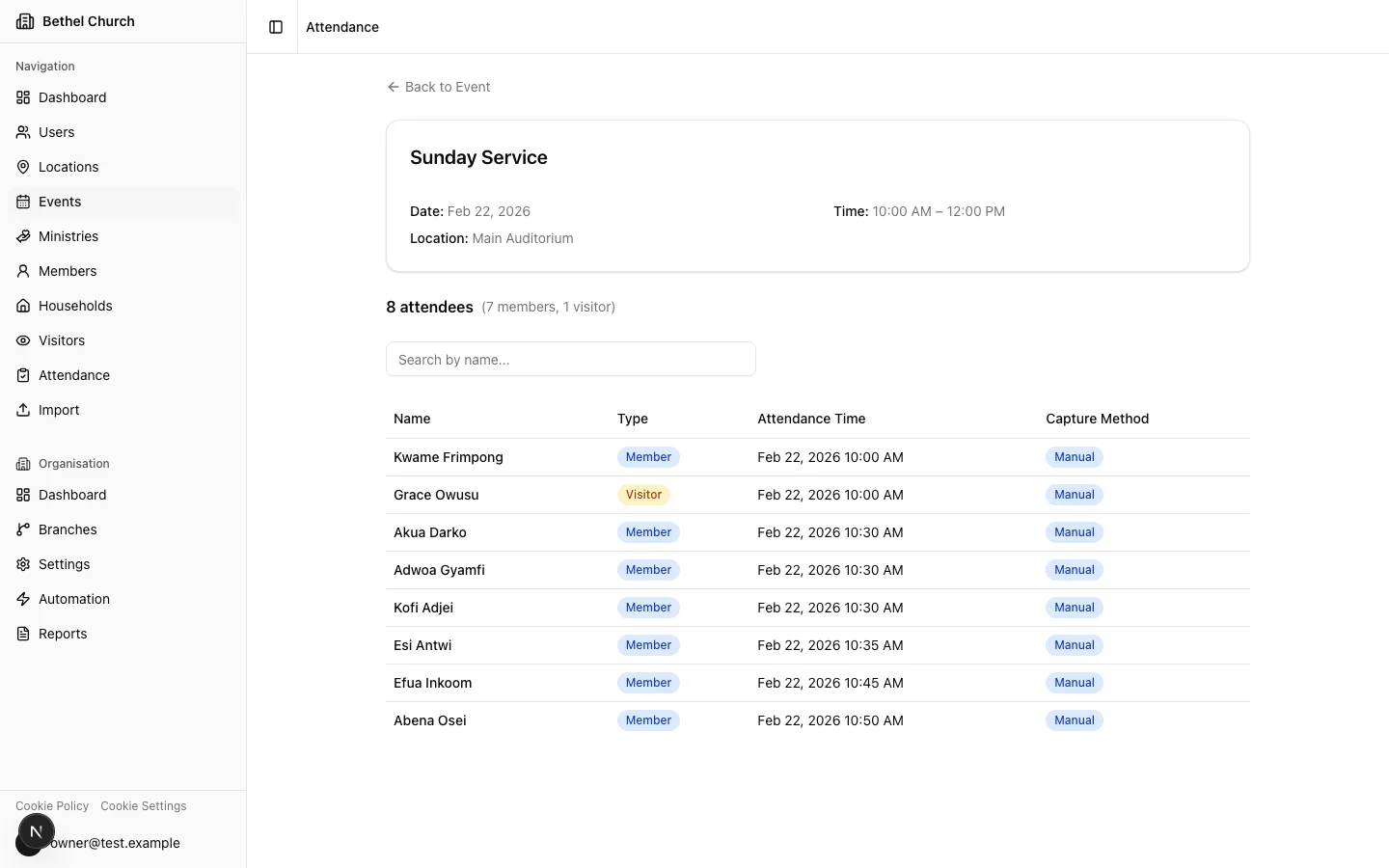1389x868 pixels.
Task: Open Users in the navigation
Action: click(x=123, y=132)
